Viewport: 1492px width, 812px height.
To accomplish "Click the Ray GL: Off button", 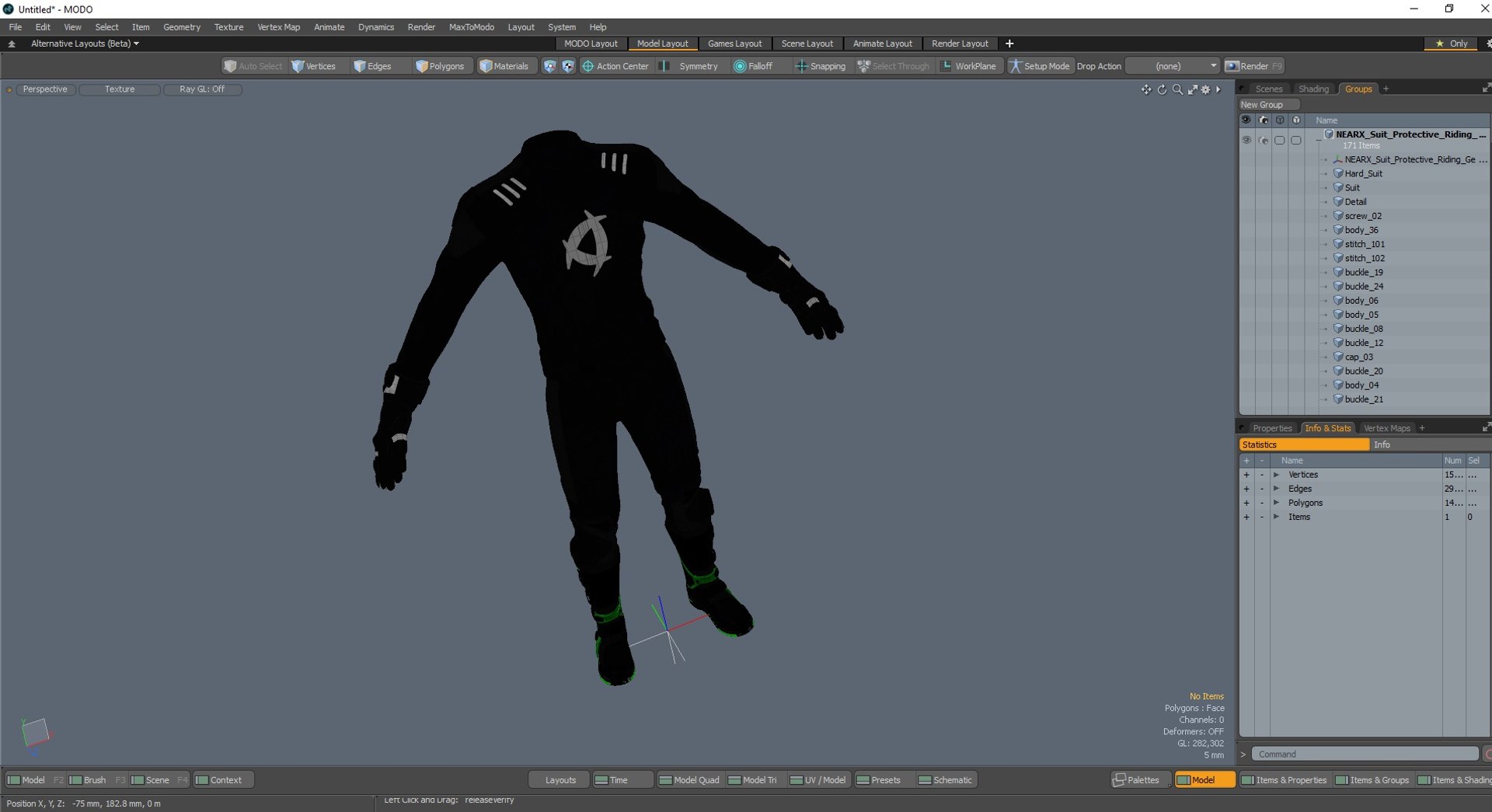I will 202,89.
